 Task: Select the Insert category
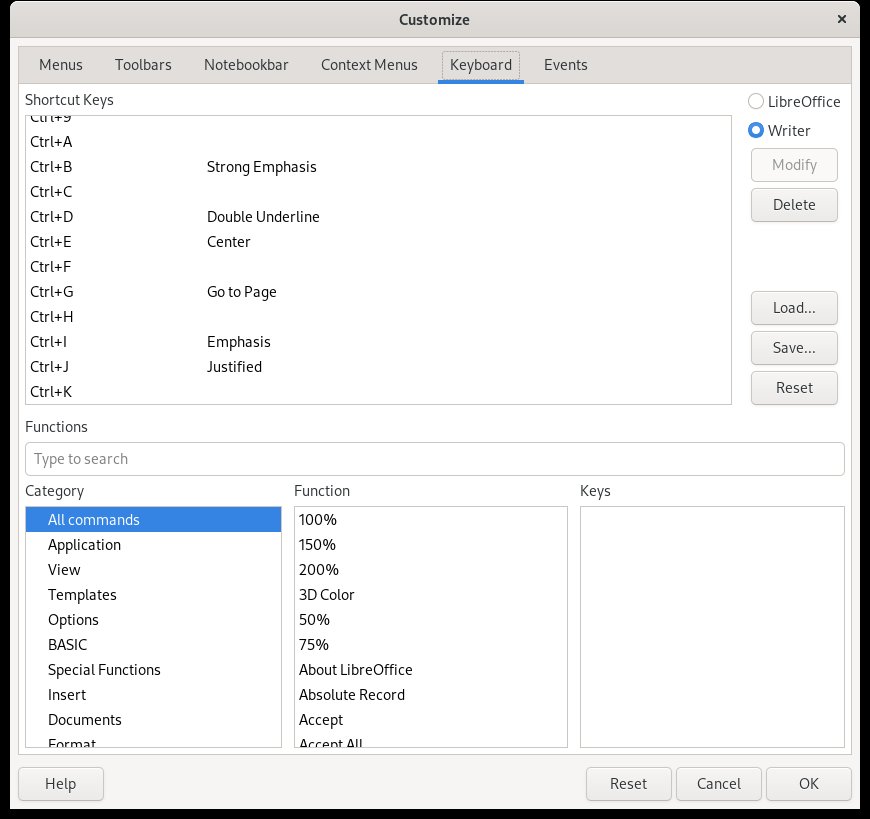67,694
